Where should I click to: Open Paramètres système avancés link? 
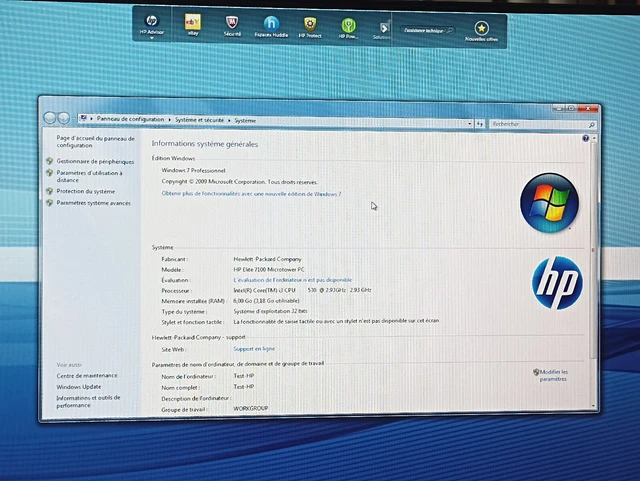(x=93, y=203)
